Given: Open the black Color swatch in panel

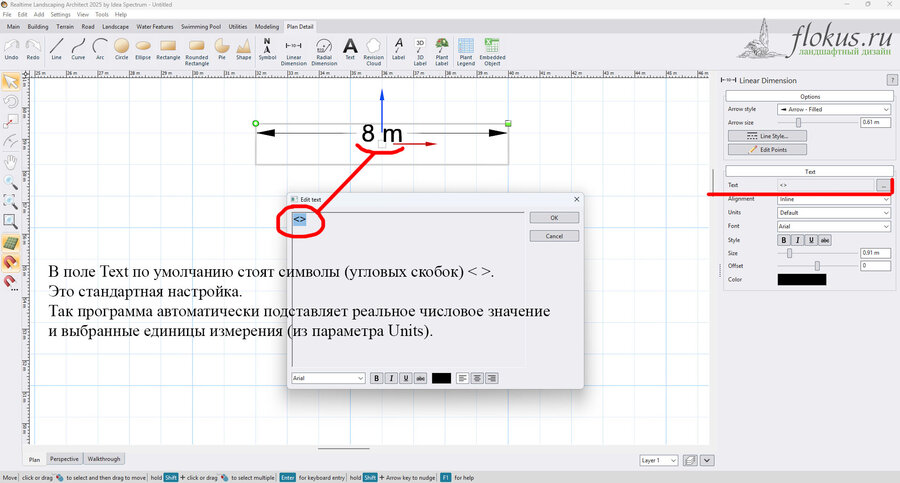Looking at the screenshot, I should click(802, 280).
